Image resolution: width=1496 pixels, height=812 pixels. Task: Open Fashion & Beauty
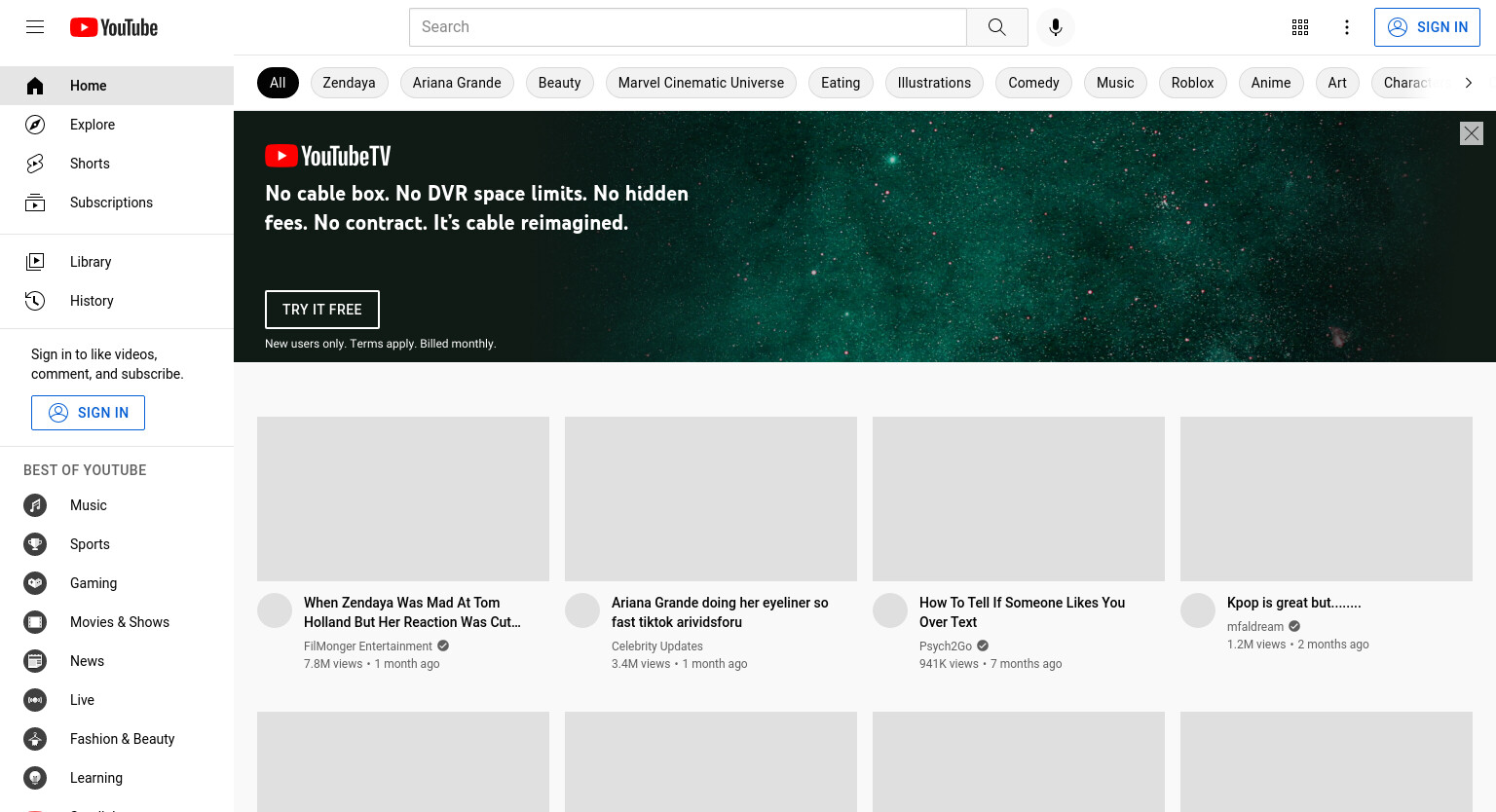pos(117,739)
